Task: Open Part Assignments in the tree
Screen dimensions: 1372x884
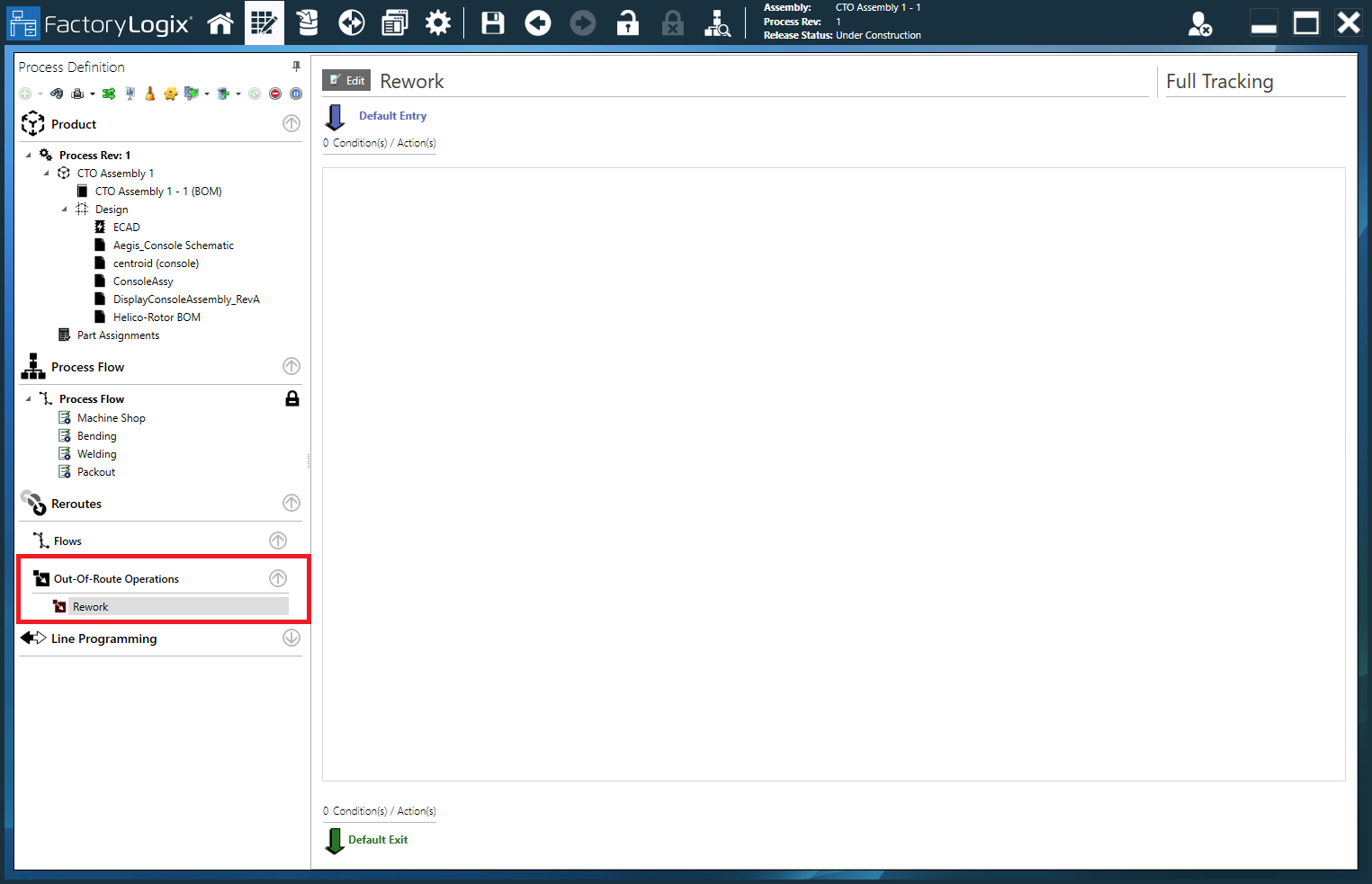Action: 118,335
